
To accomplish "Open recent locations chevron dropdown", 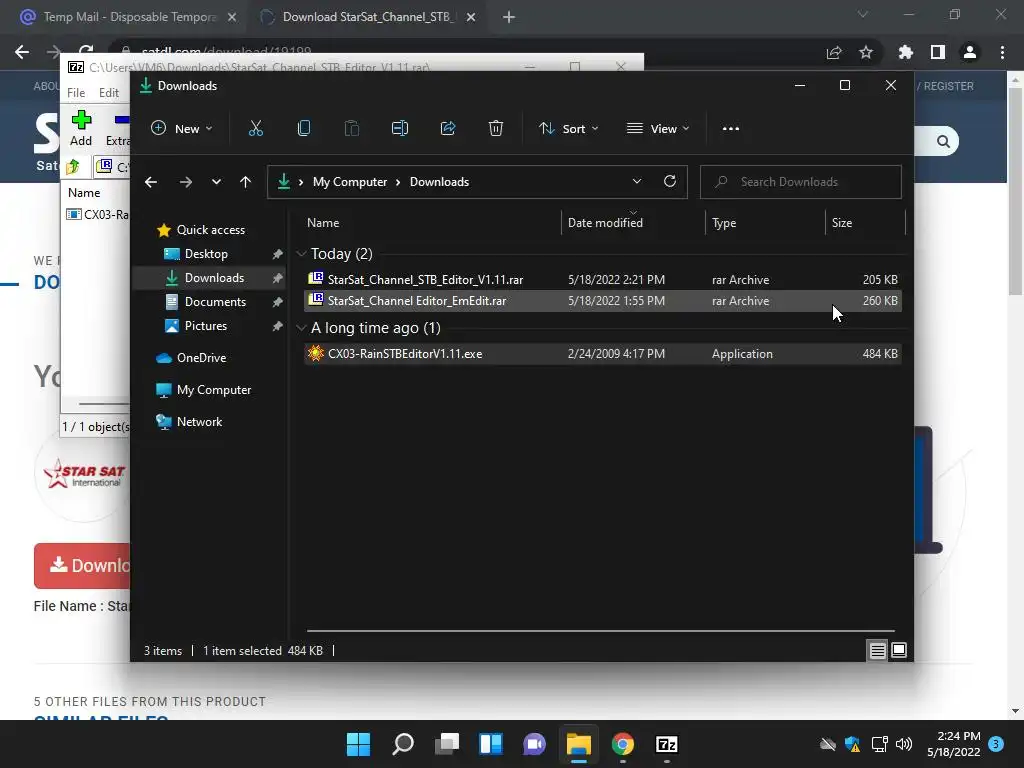I will 216,182.
